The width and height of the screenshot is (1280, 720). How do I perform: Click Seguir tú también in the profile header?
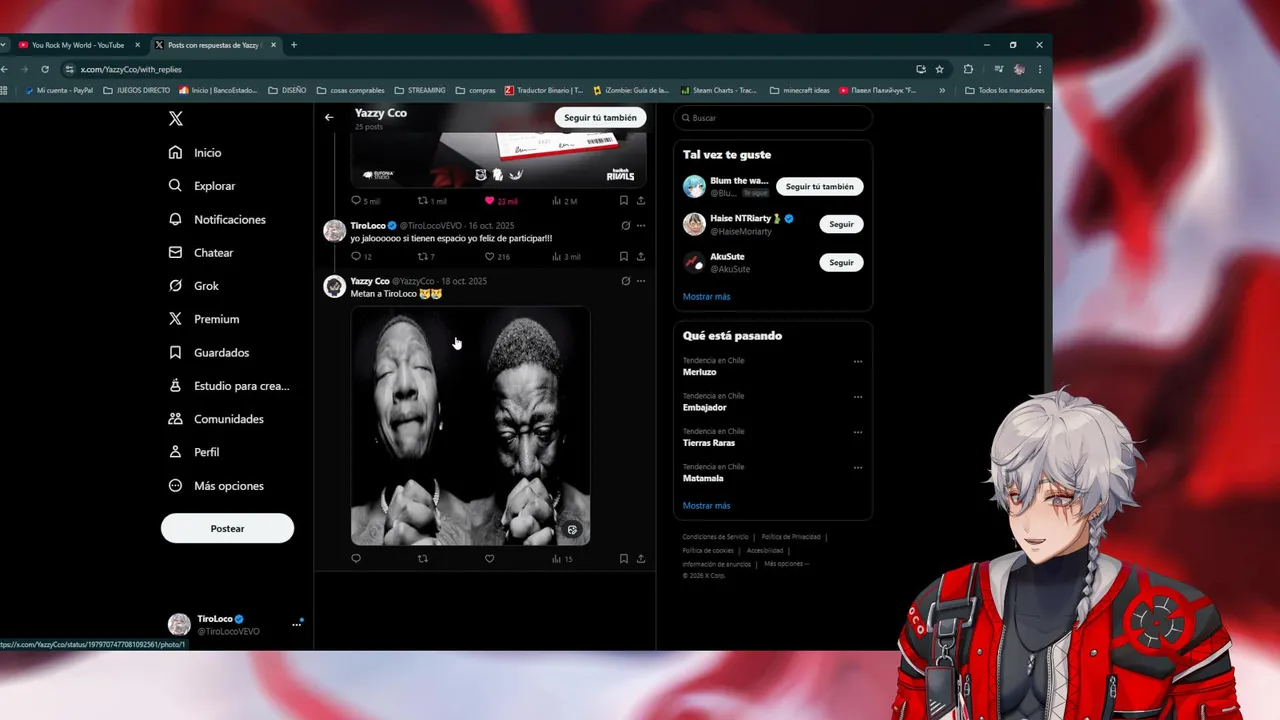pos(600,117)
